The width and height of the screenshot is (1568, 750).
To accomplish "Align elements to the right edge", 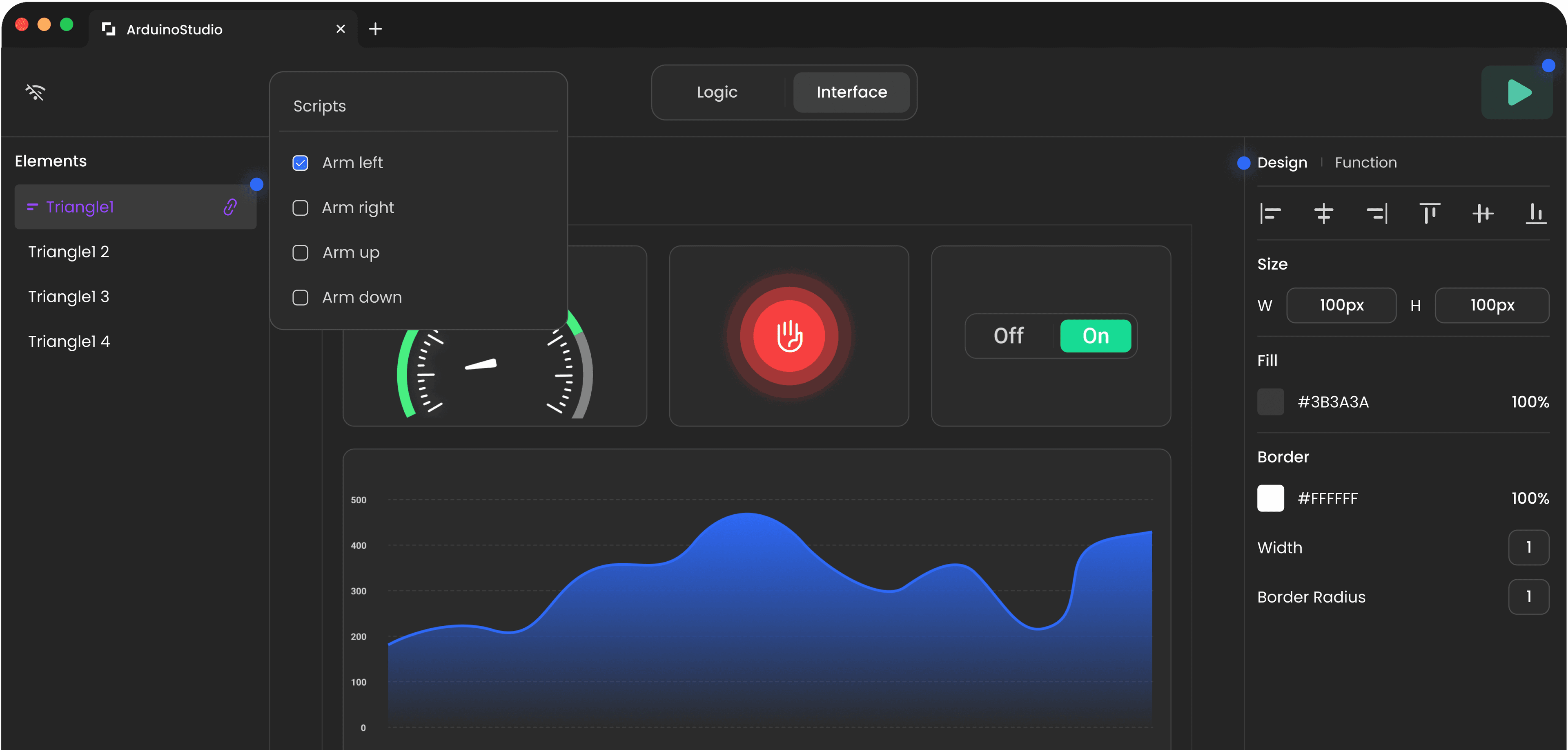I will click(1377, 214).
